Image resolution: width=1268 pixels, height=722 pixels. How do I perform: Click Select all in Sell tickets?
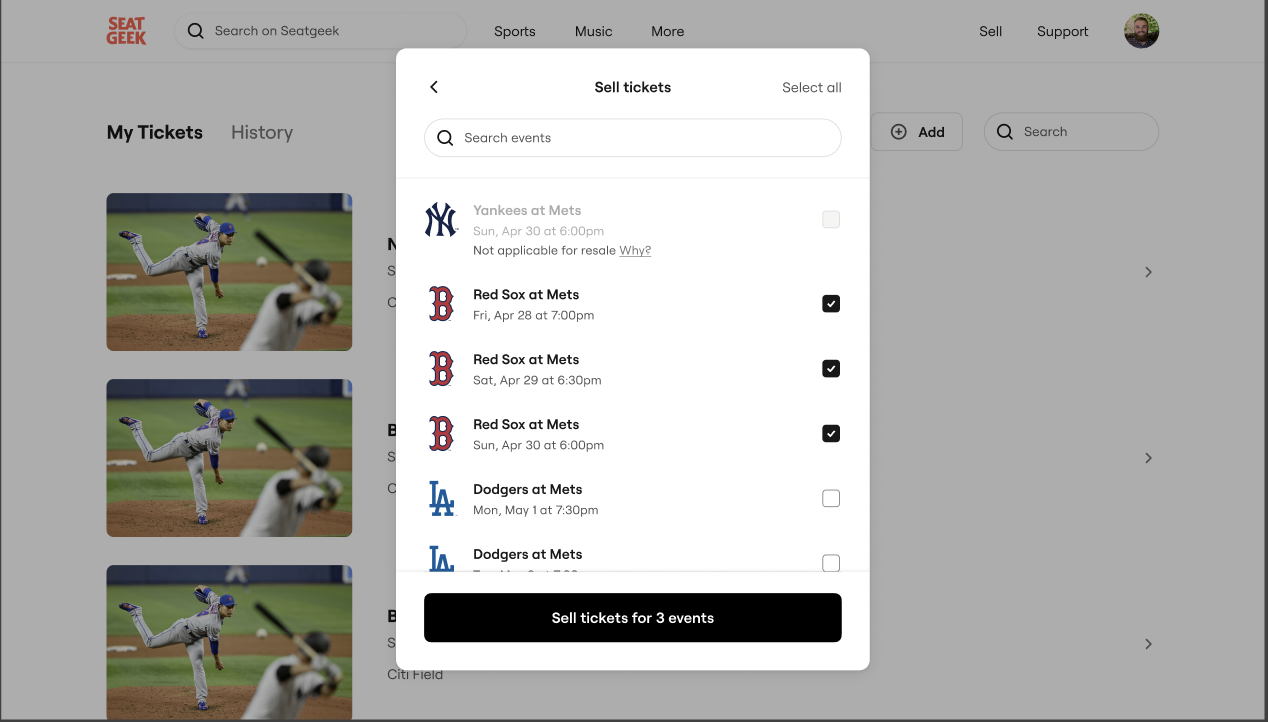click(x=812, y=87)
